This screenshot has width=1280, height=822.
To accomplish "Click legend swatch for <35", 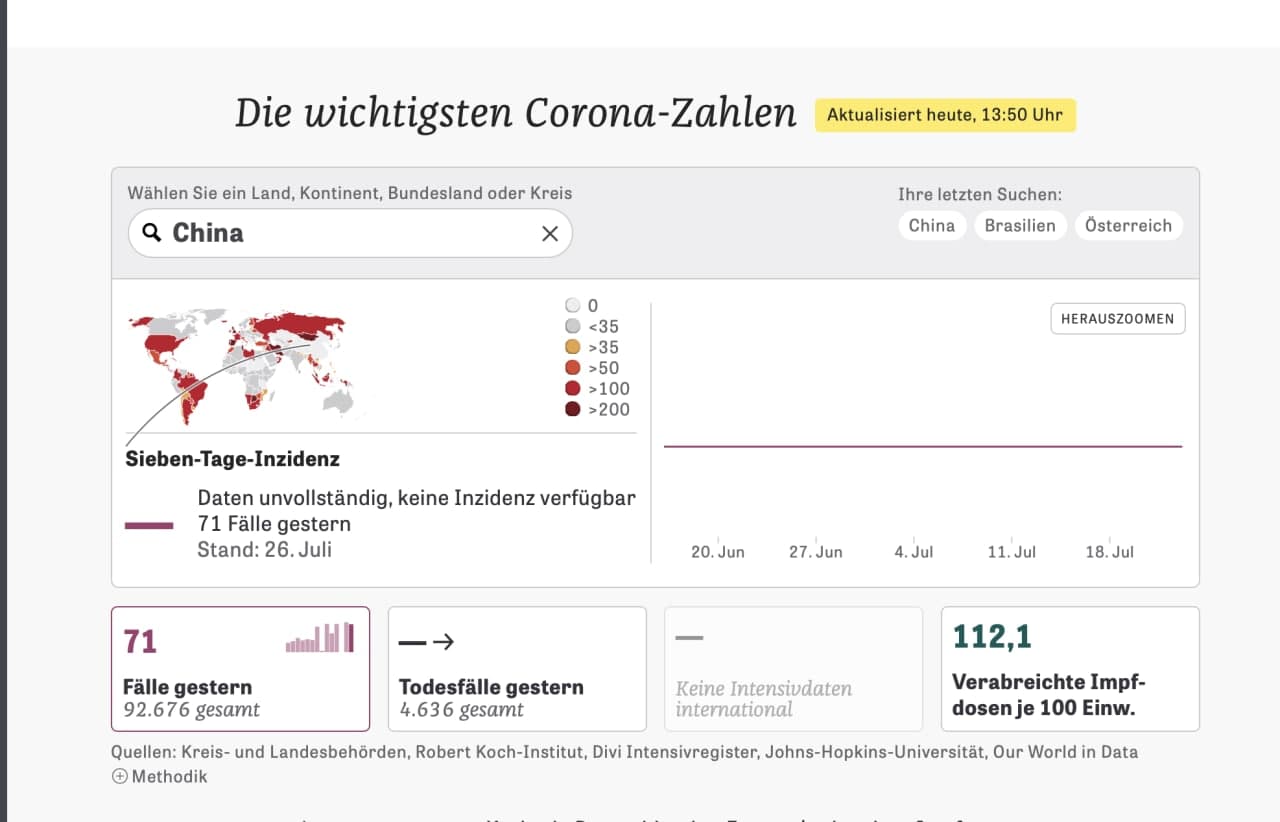I will 573,326.
